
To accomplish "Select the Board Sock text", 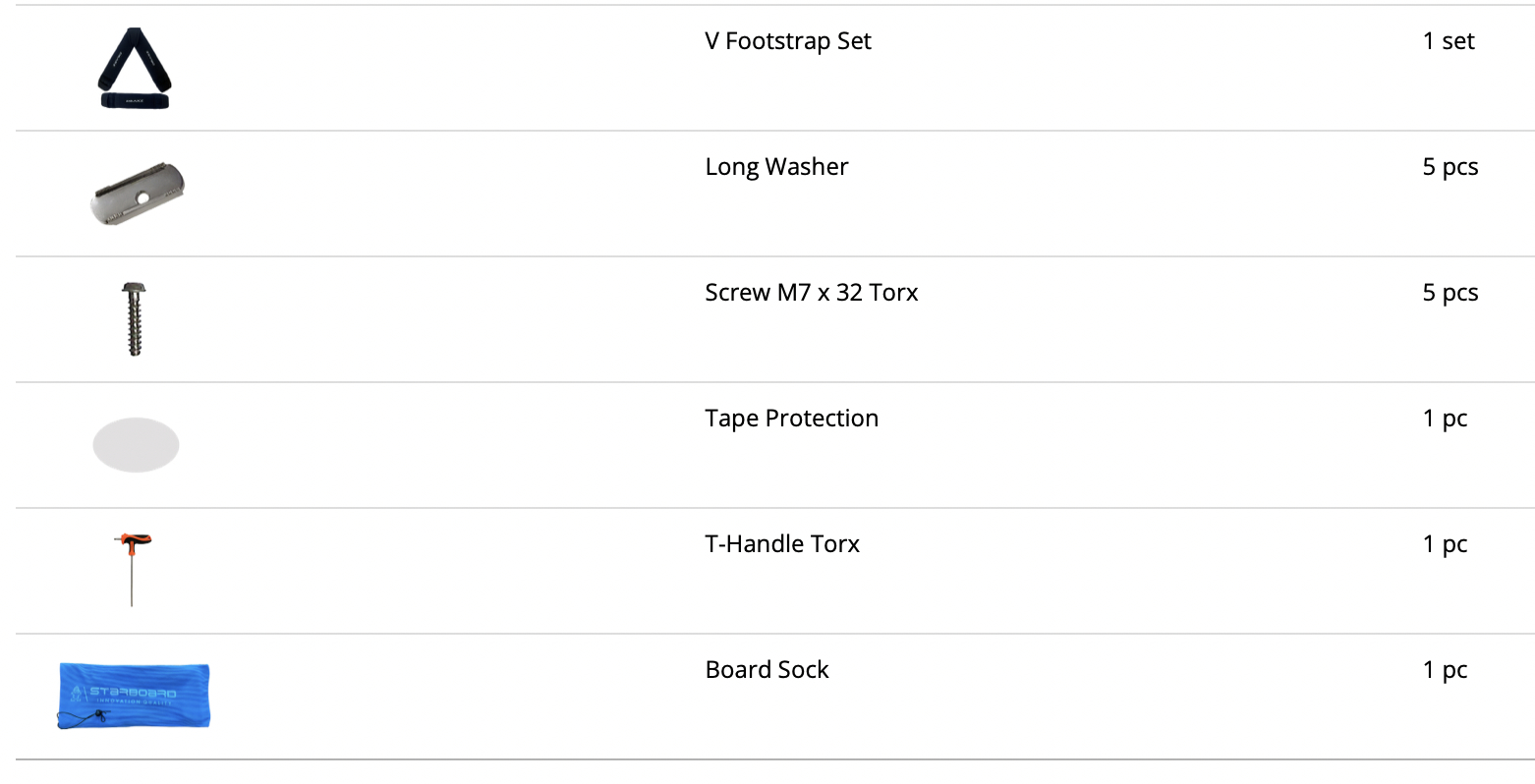I will point(767,670).
